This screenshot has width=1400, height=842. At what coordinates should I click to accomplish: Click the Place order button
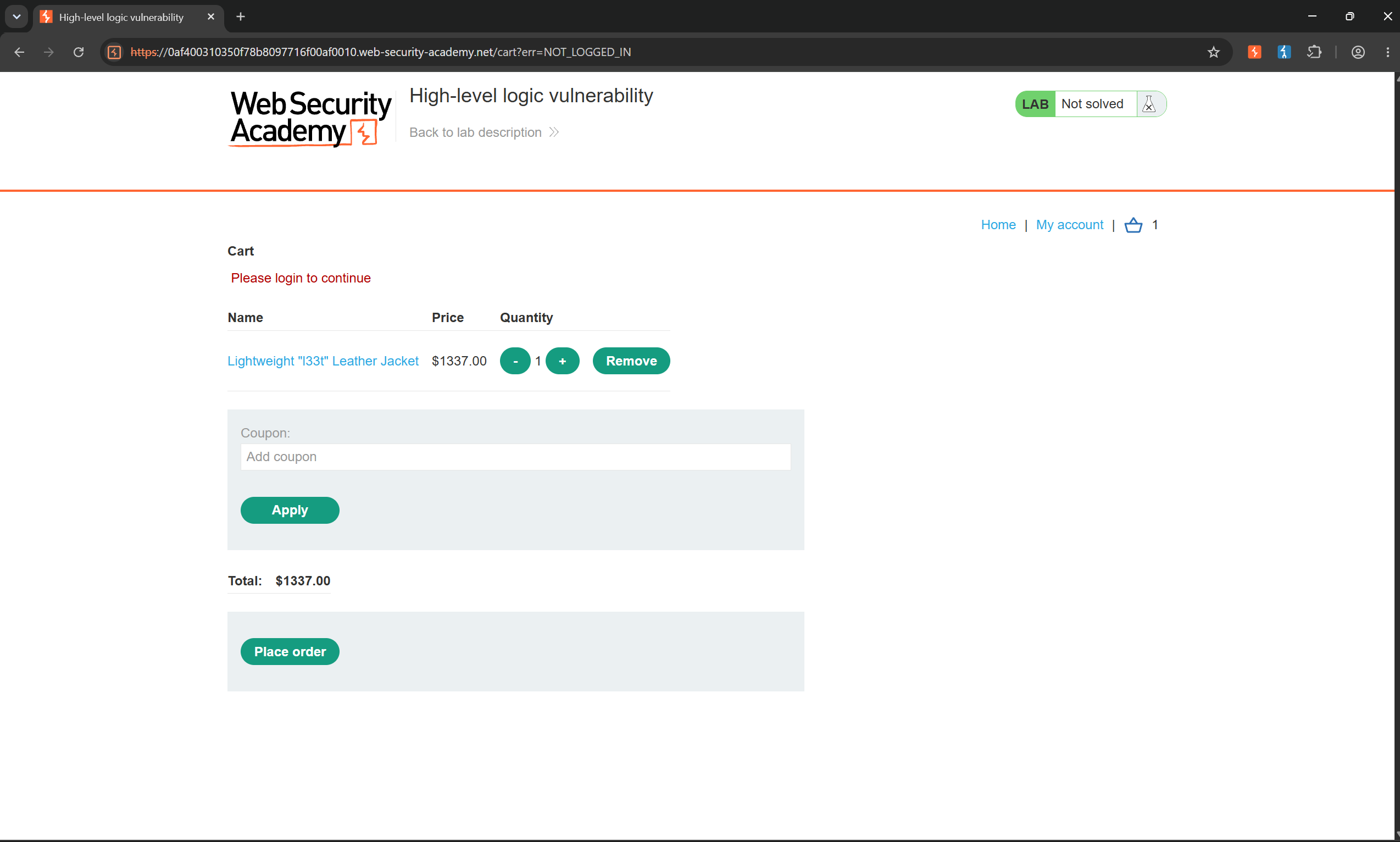290,651
